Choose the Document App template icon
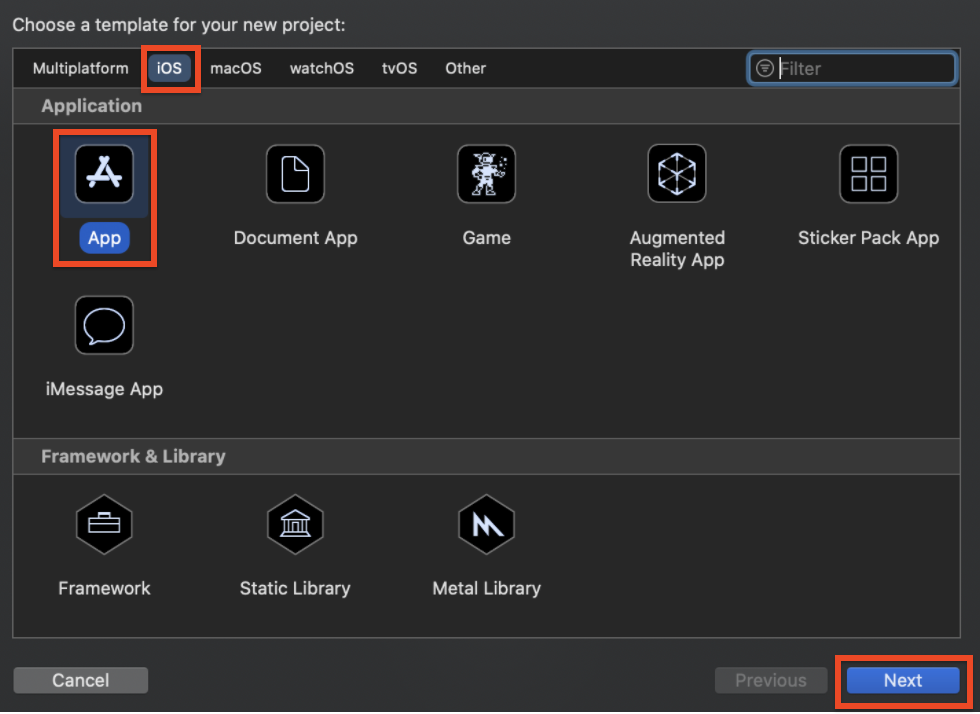The image size is (980, 714). coord(295,175)
